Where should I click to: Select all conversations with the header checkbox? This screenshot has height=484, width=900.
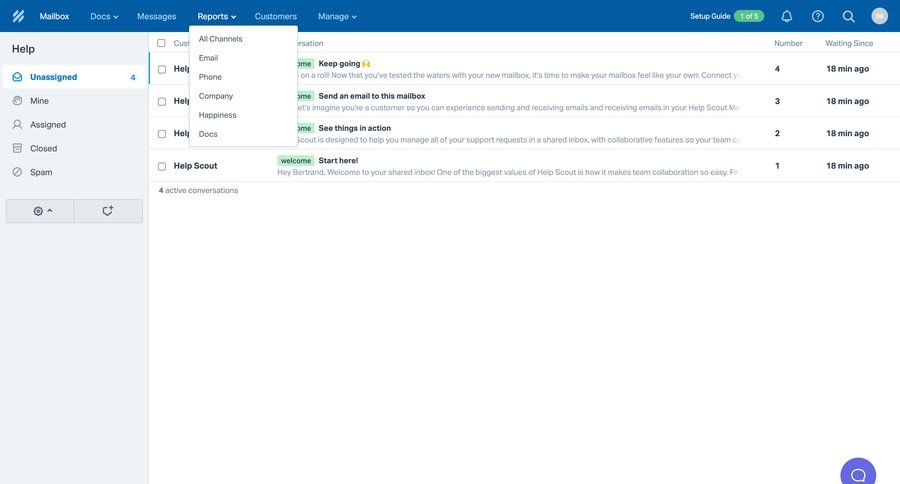pyautogui.click(x=161, y=43)
